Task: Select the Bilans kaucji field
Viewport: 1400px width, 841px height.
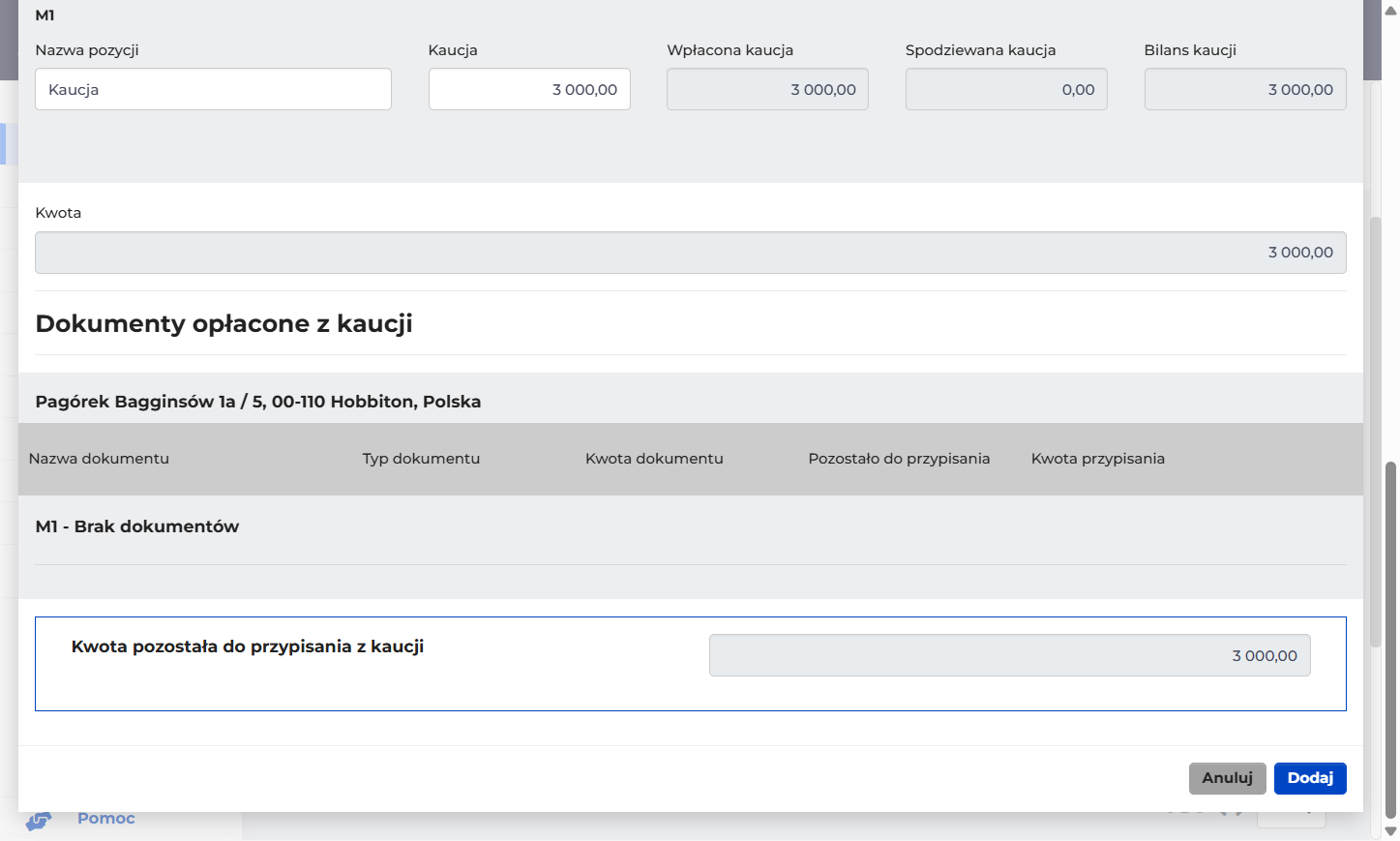Action: tap(1245, 89)
